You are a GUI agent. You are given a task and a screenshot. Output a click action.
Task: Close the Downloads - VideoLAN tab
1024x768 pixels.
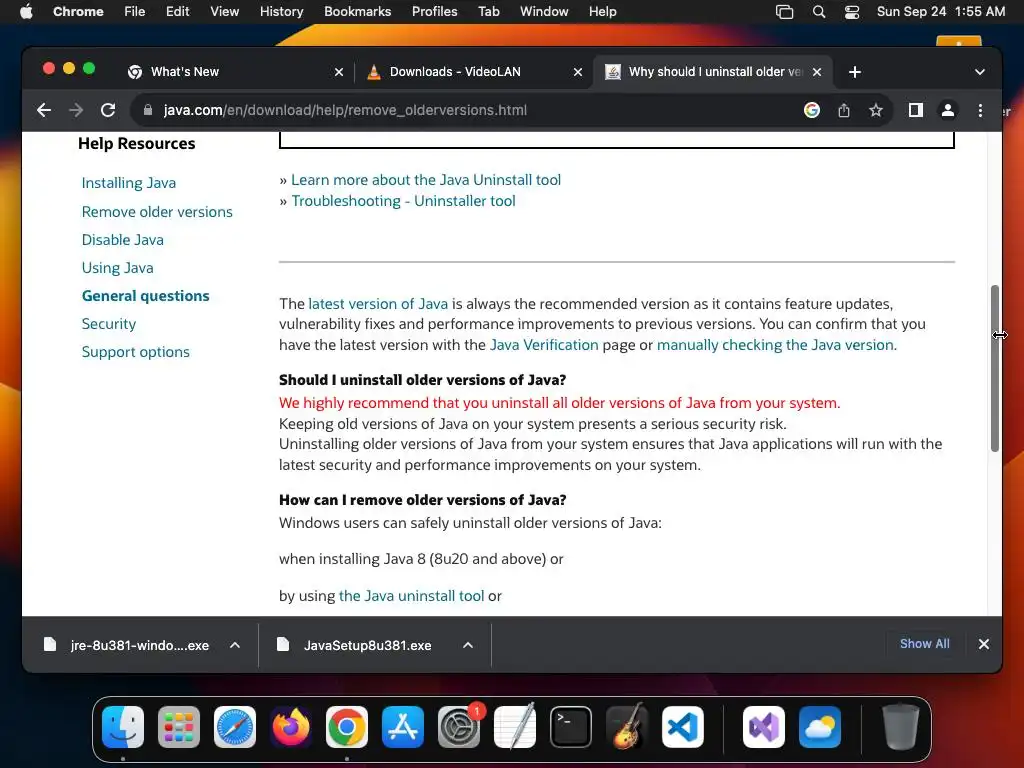(x=578, y=72)
